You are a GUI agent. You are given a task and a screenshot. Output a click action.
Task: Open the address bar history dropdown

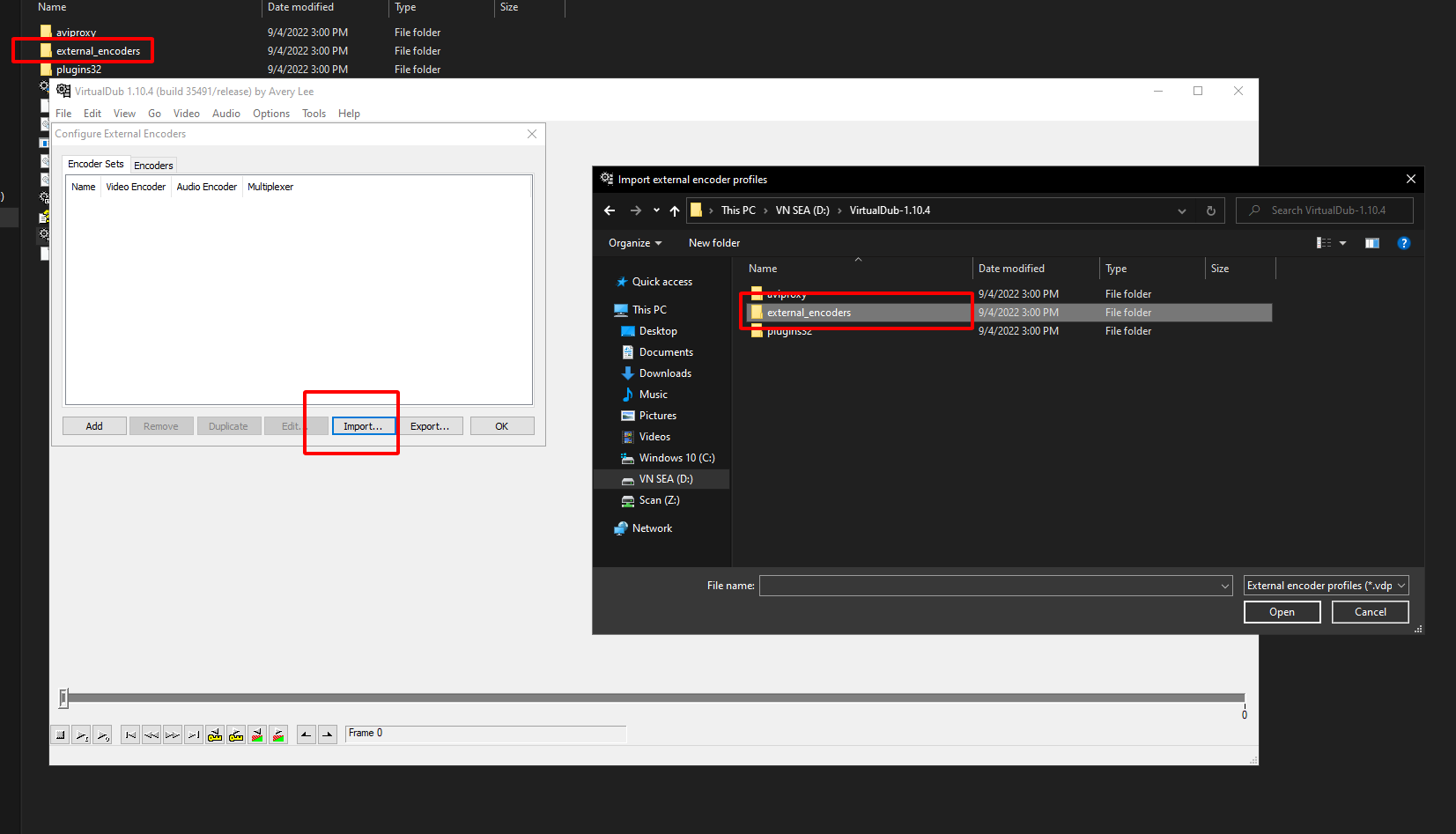(x=1181, y=210)
